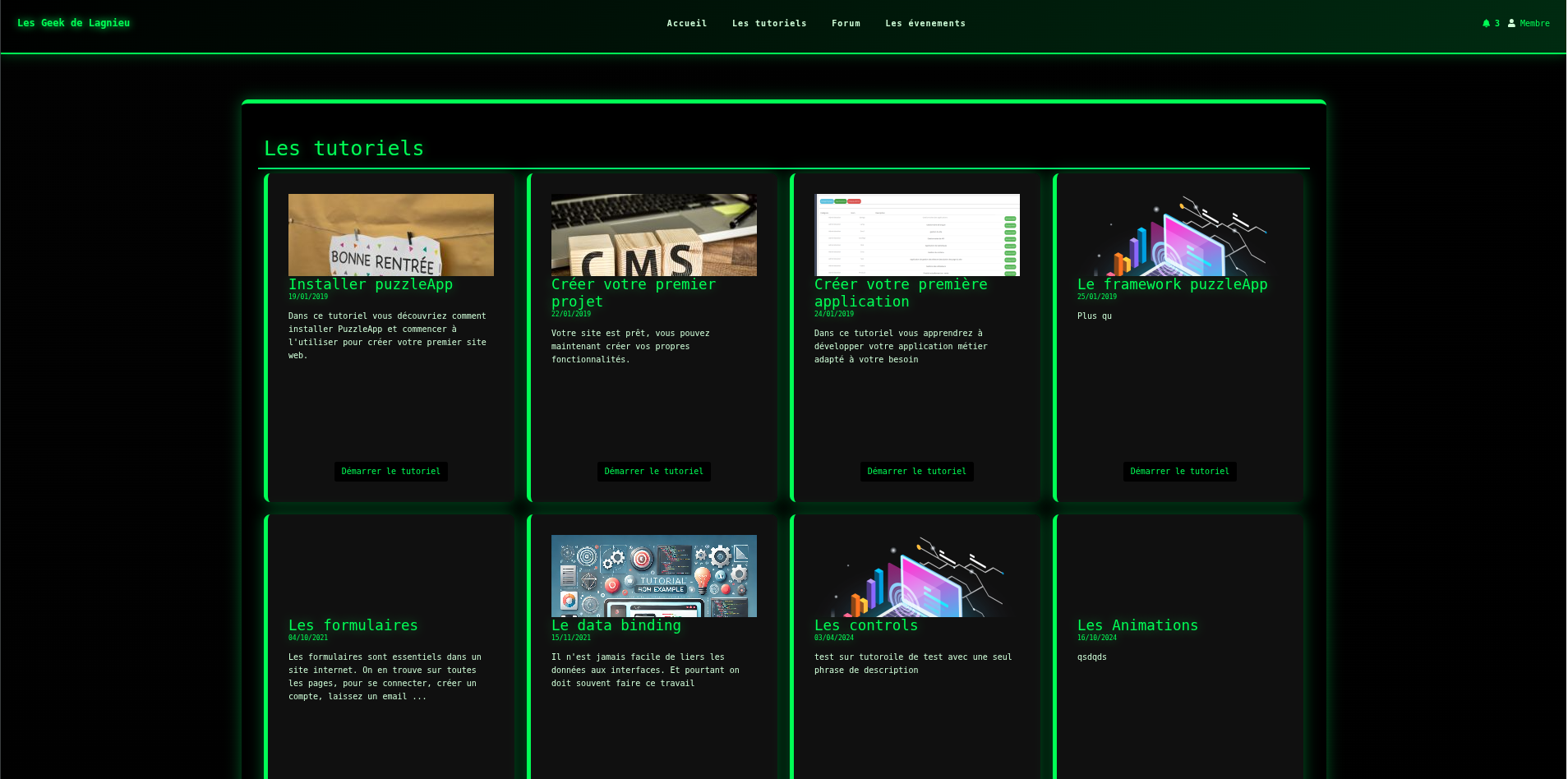This screenshot has width=1568, height=779.
Task: Click the Bonne Rentrée thumbnail image
Action: click(x=390, y=235)
